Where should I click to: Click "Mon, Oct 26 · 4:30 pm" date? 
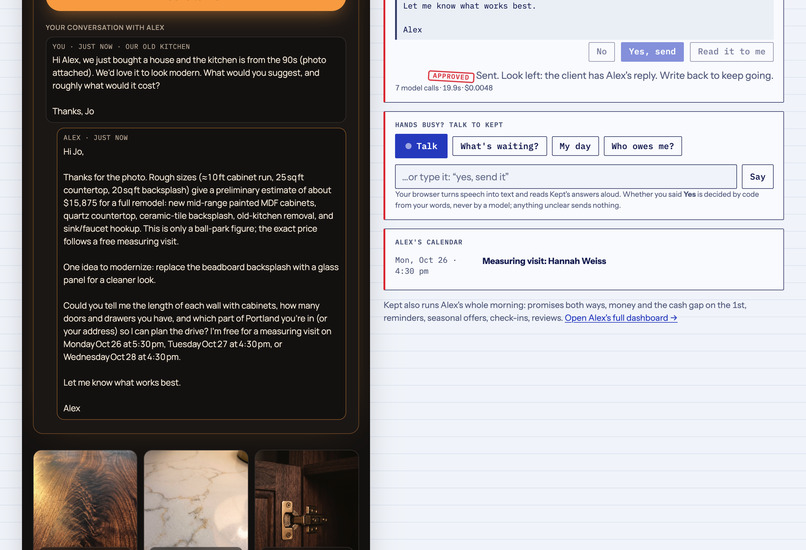426,266
